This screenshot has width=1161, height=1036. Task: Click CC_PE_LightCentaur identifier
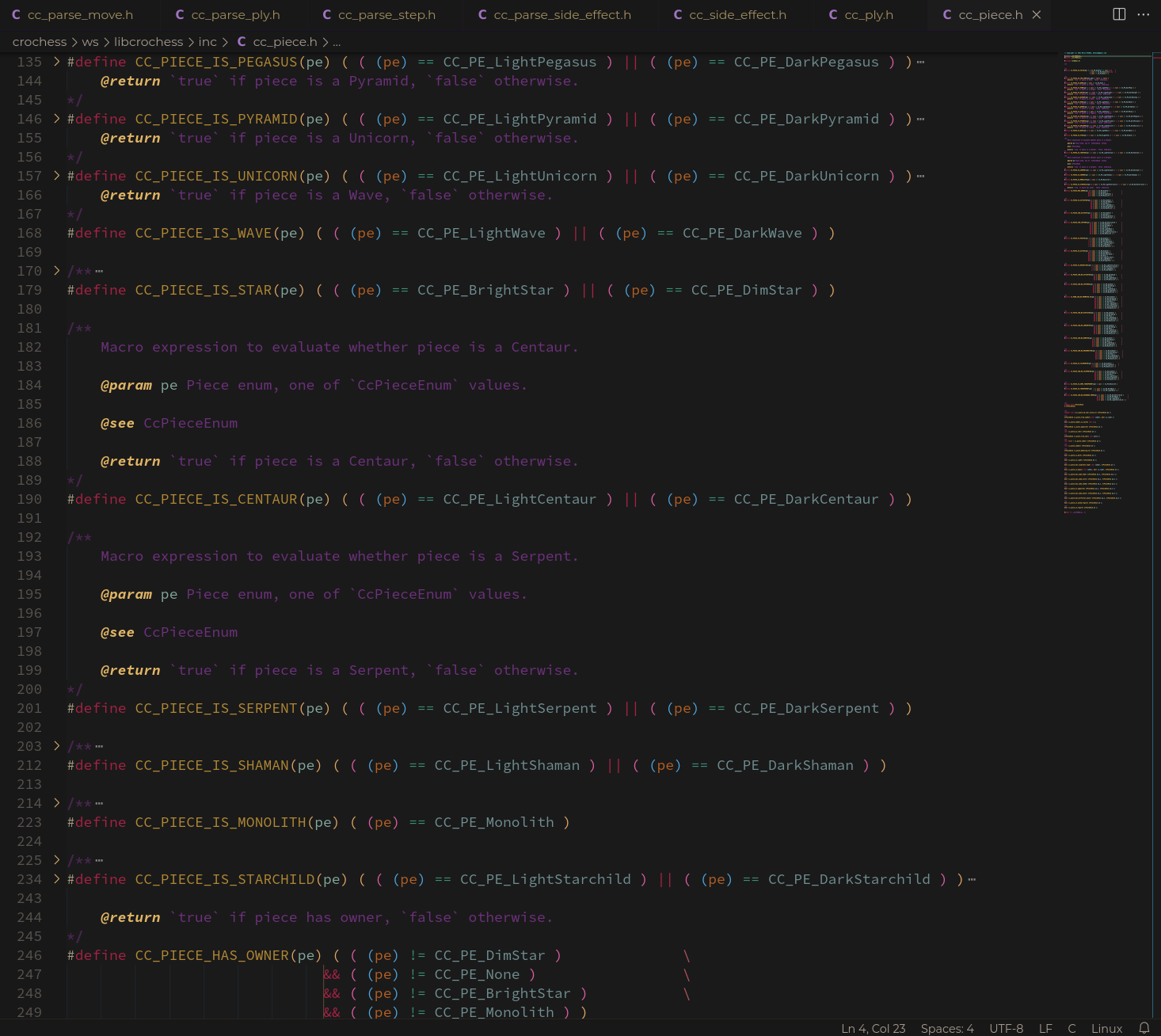[520, 499]
